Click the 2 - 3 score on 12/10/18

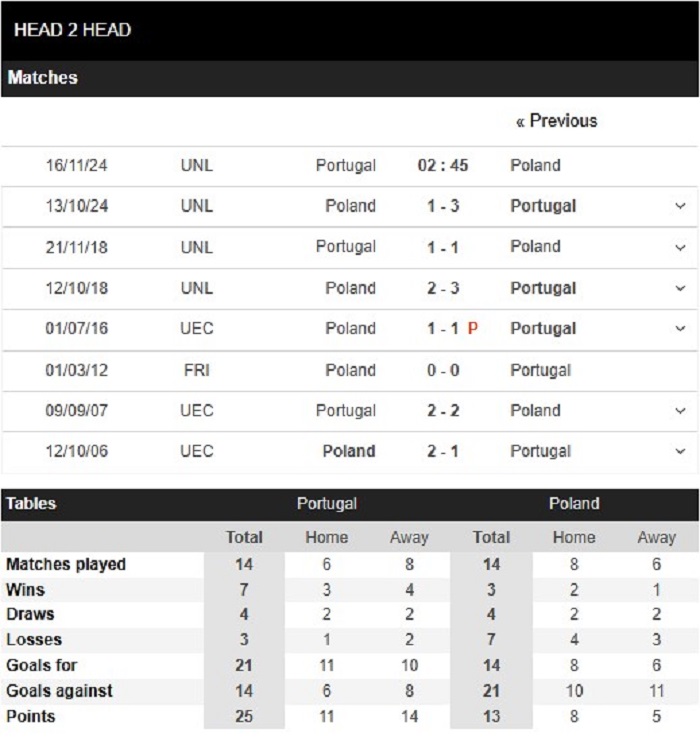pos(443,288)
